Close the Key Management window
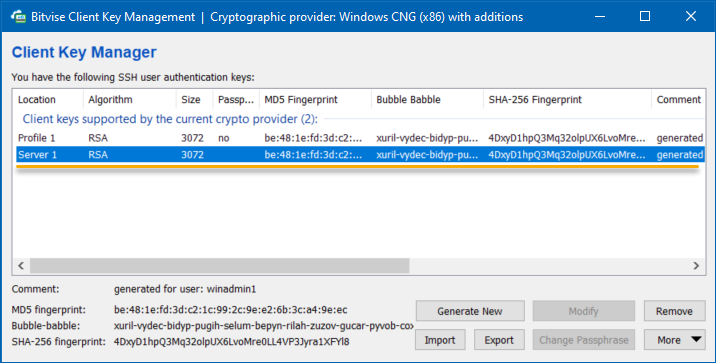Viewport: 716px width, 363px height. [690, 16]
